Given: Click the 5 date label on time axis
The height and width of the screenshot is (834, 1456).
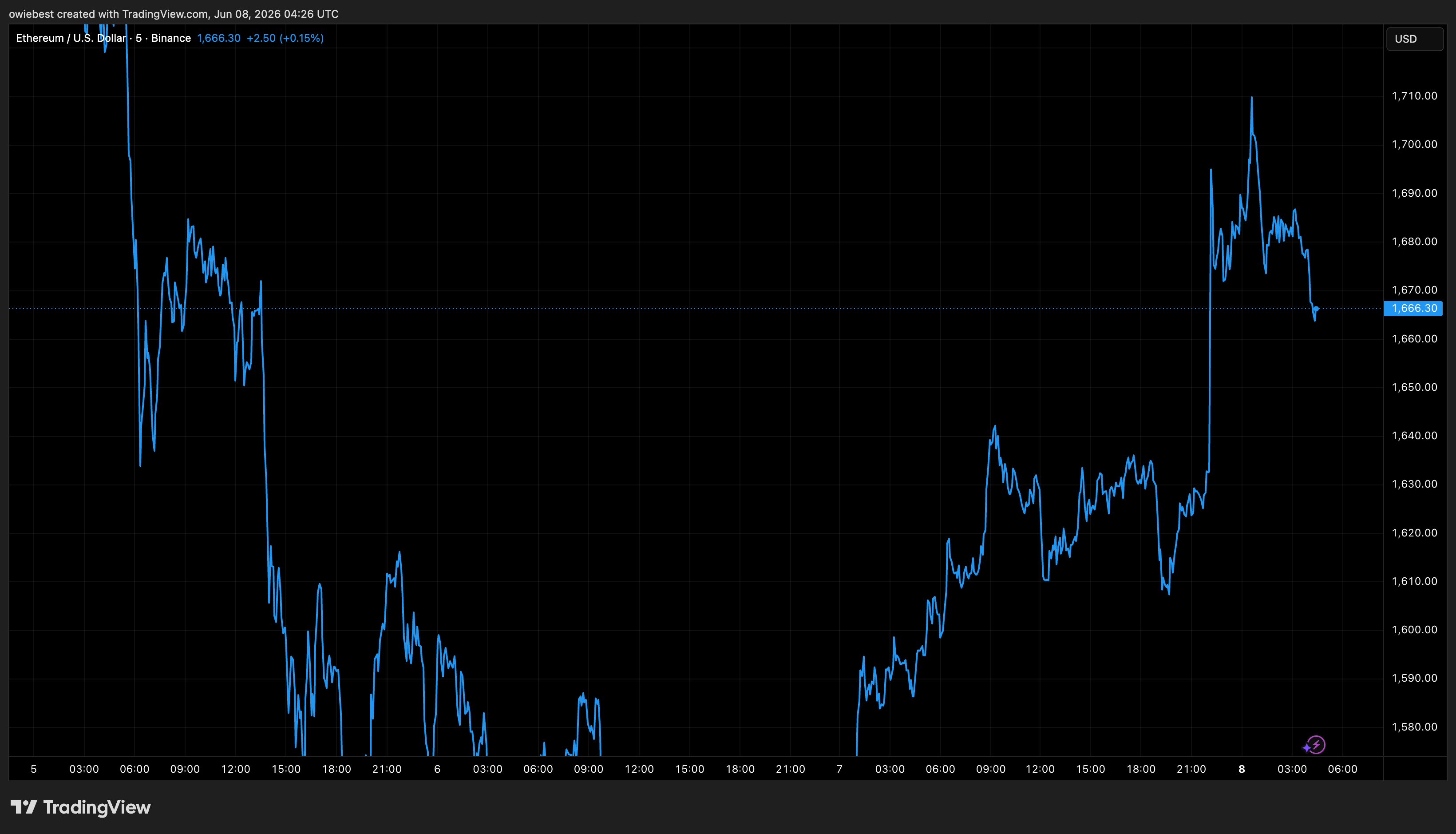Looking at the screenshot, I should tap(34, 769).
